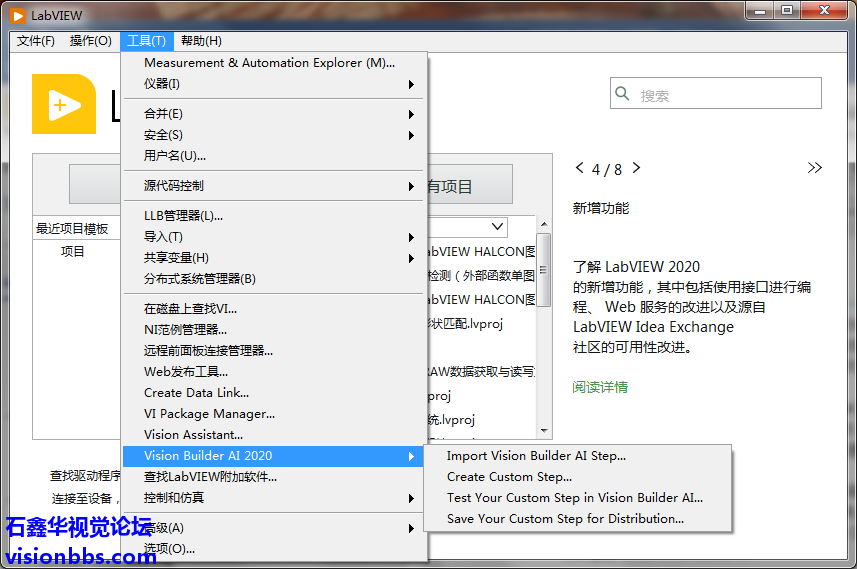Open the 阅读详情 link
857x569 pixels.
pos(600,387)
